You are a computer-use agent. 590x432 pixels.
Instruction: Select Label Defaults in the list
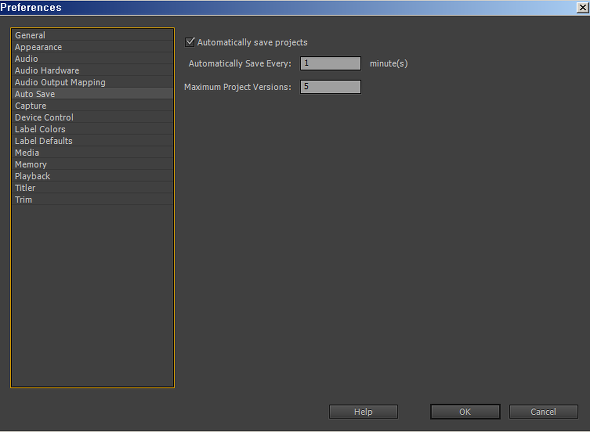[93, 141]
